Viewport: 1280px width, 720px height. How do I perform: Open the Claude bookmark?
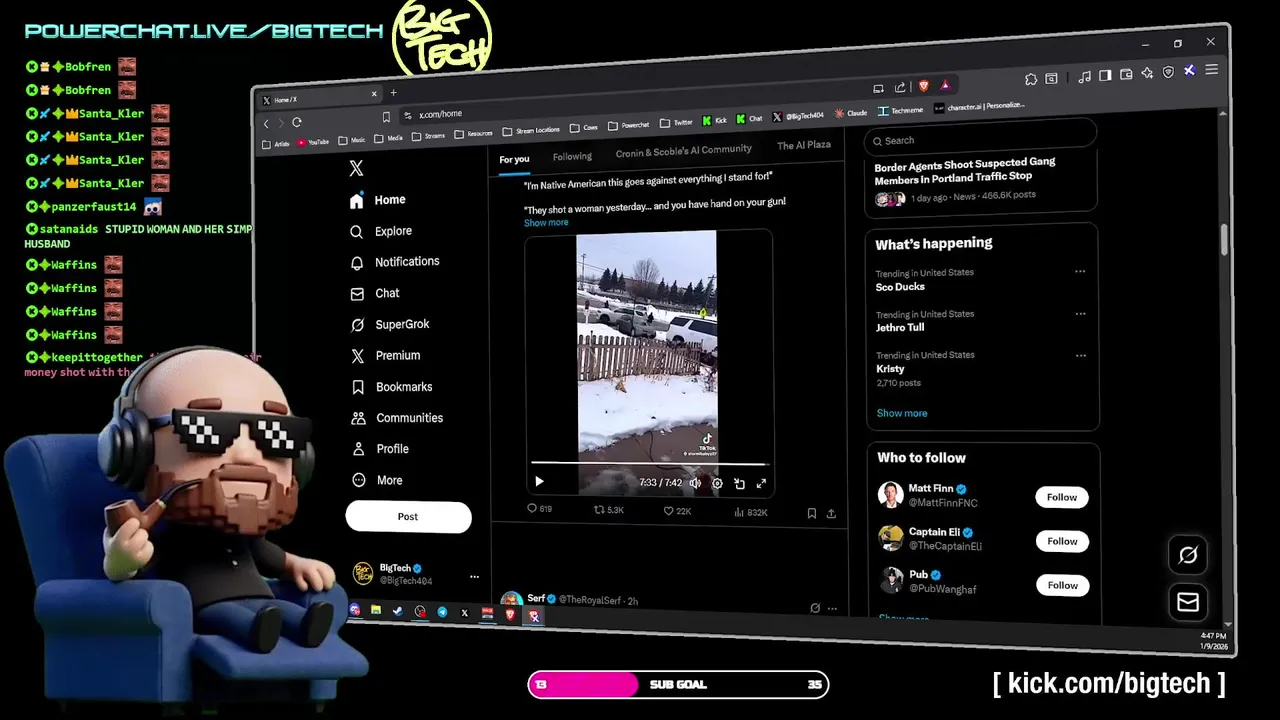coord(851,113)
